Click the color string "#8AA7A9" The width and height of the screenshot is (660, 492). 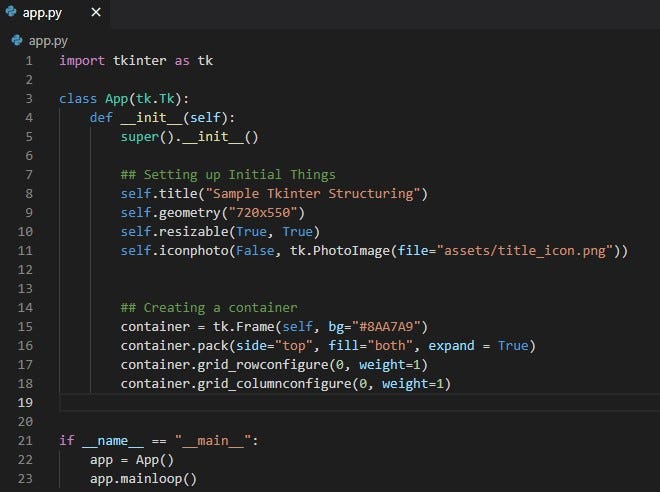point(386,327)
